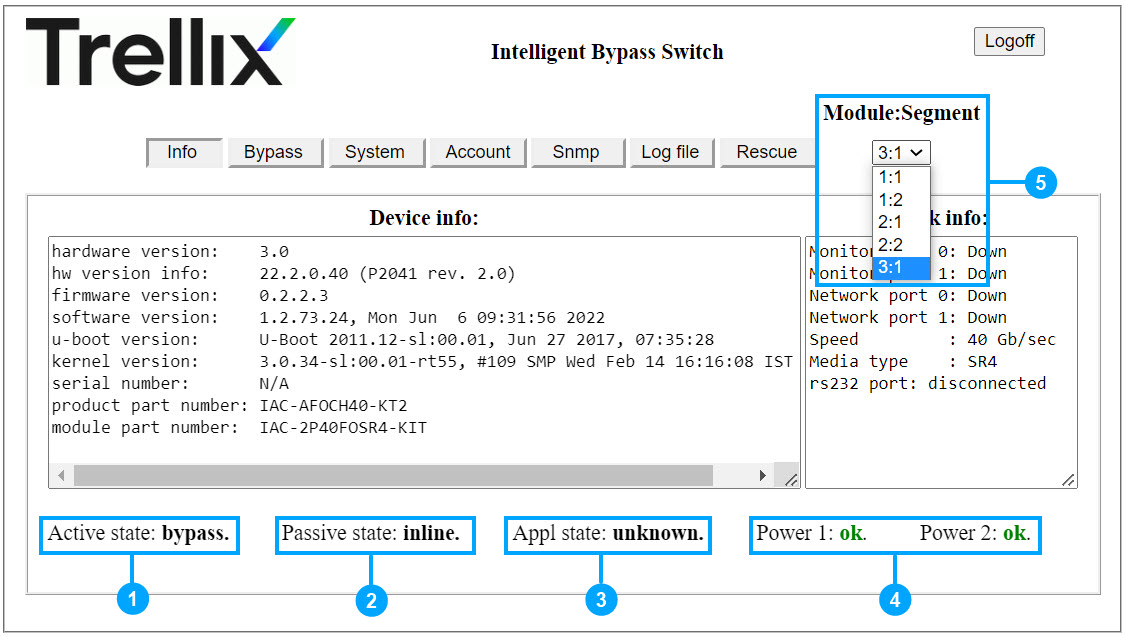The width and height of the screenshot is (1126, 637).
Task: Click the Active state bypass status text
Action: (139, 534)
